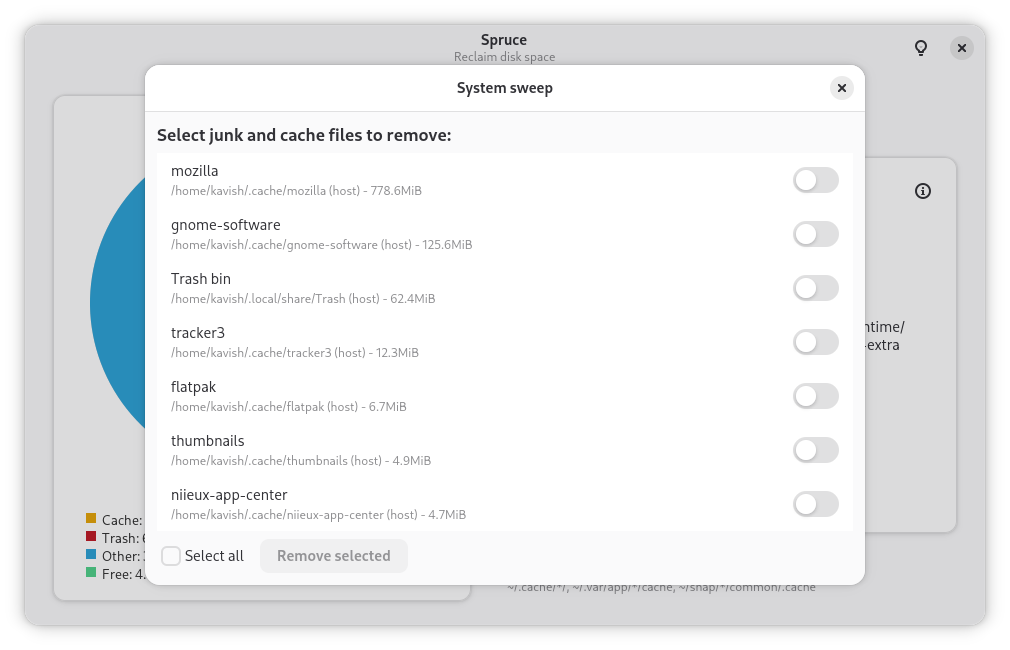This screenshot has width=1010, height=650.
Task: Click the Remove selected button
Action: (334, 556)
